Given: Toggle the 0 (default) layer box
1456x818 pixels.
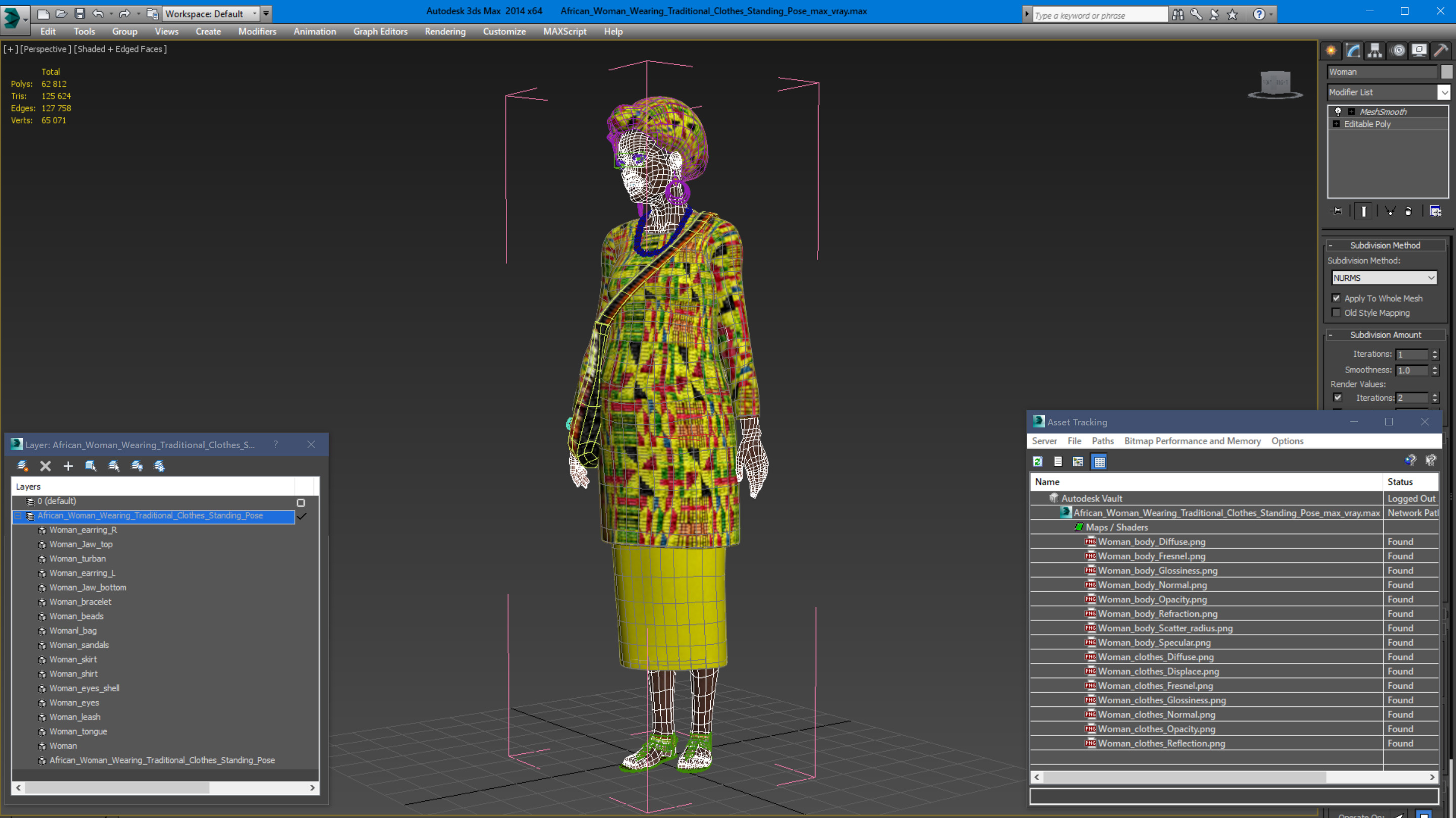Looking at the screenshot, I should pyautogui.click(x=301, y=503).
